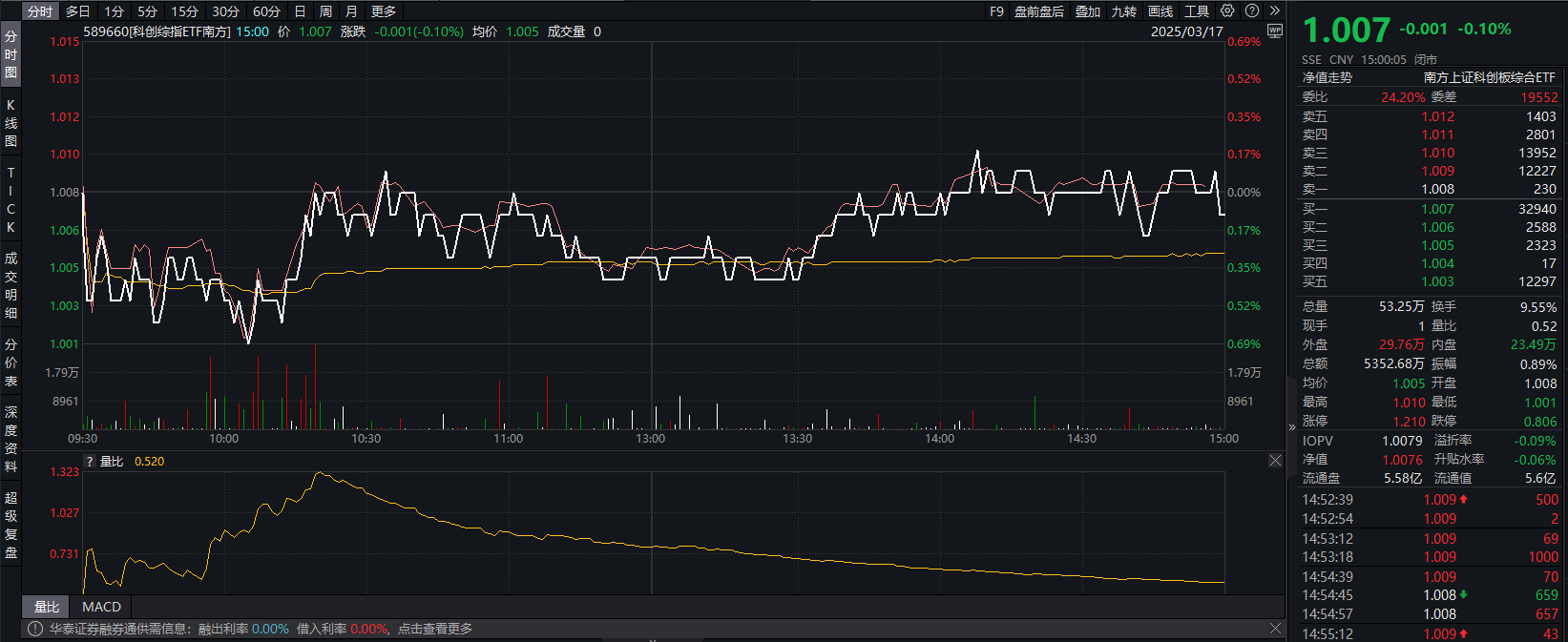Viewport: 1568px width, 642px height.
Task: Click the 总量 value 53.25万
Action: pos(1402,306)
